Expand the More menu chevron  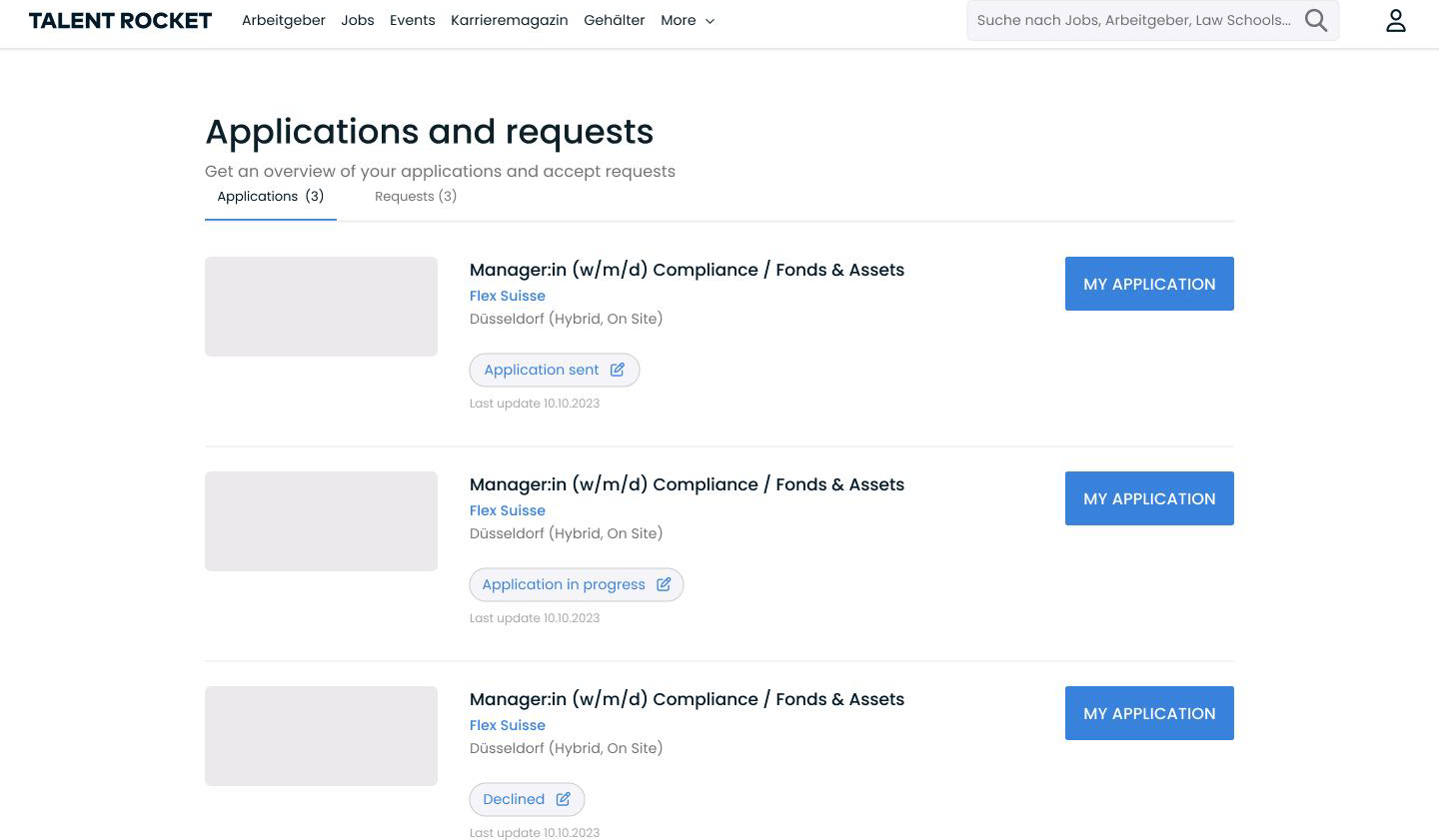pyautogui.click(x=710, y=21)
